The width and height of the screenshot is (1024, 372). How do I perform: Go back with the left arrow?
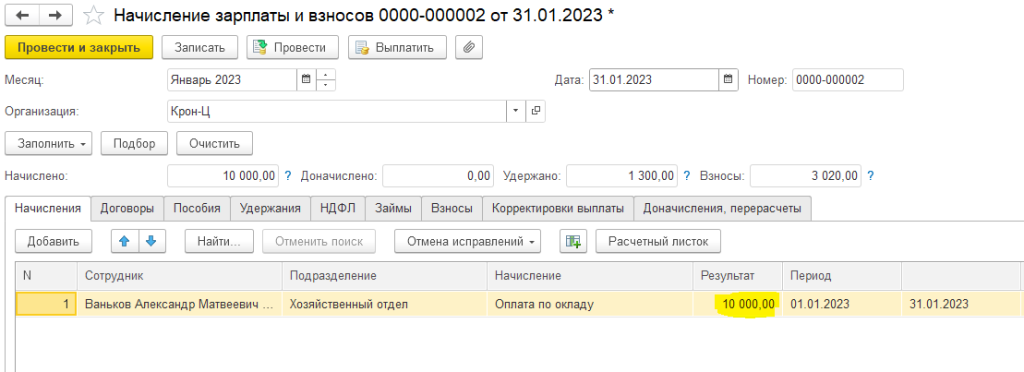[x=22, y=16]
